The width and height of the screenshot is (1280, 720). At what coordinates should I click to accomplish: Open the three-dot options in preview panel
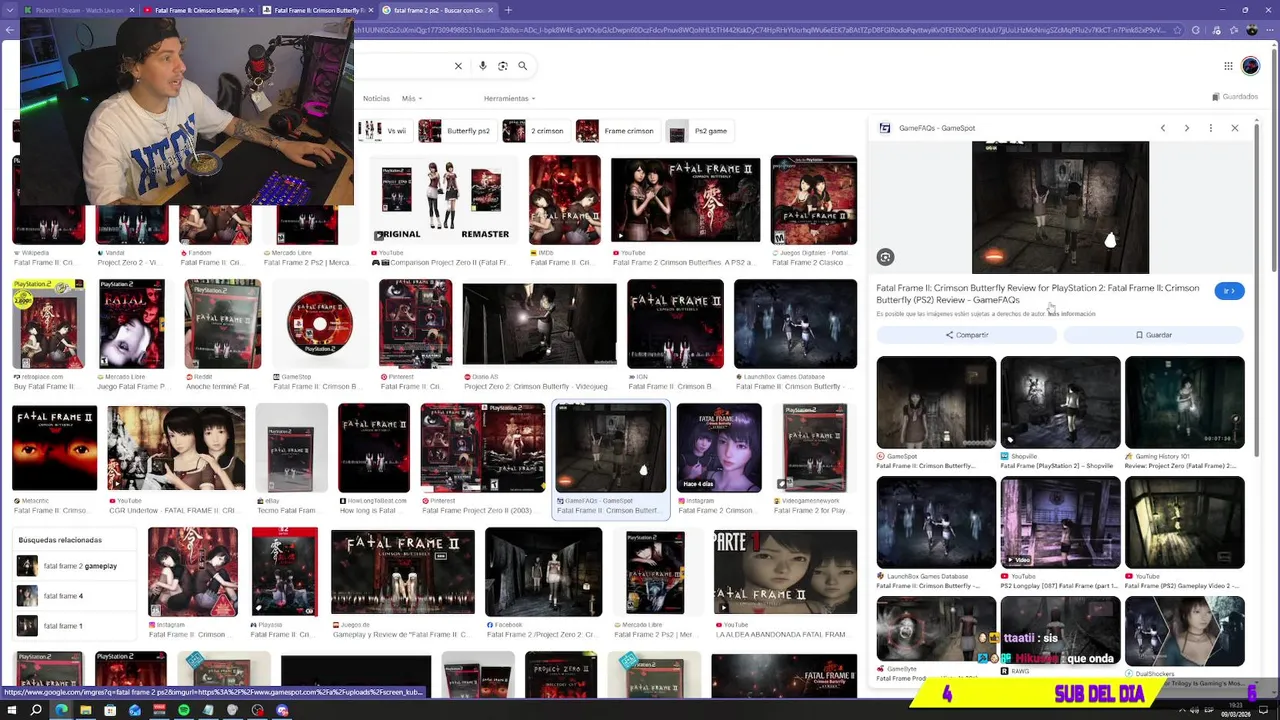(x=1211, y=128)
